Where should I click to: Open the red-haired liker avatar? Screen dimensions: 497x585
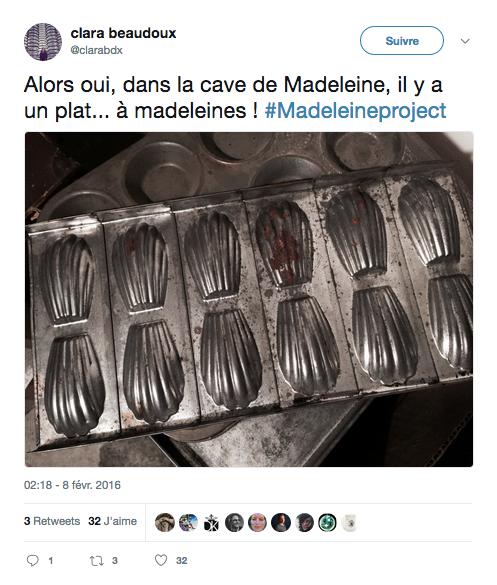[281, 522]
